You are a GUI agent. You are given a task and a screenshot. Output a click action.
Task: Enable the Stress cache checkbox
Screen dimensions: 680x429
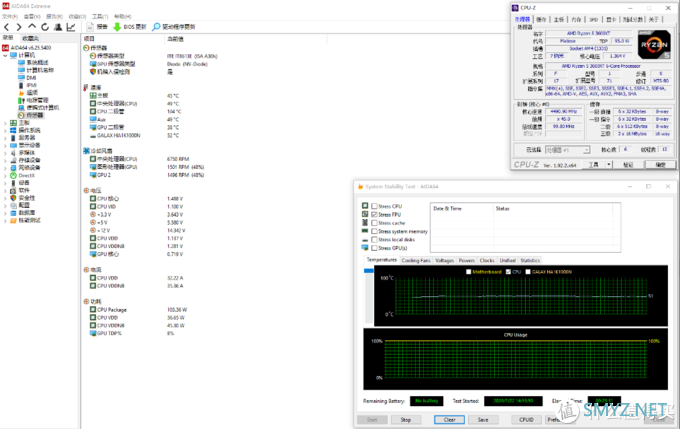(x=374, y=223)
